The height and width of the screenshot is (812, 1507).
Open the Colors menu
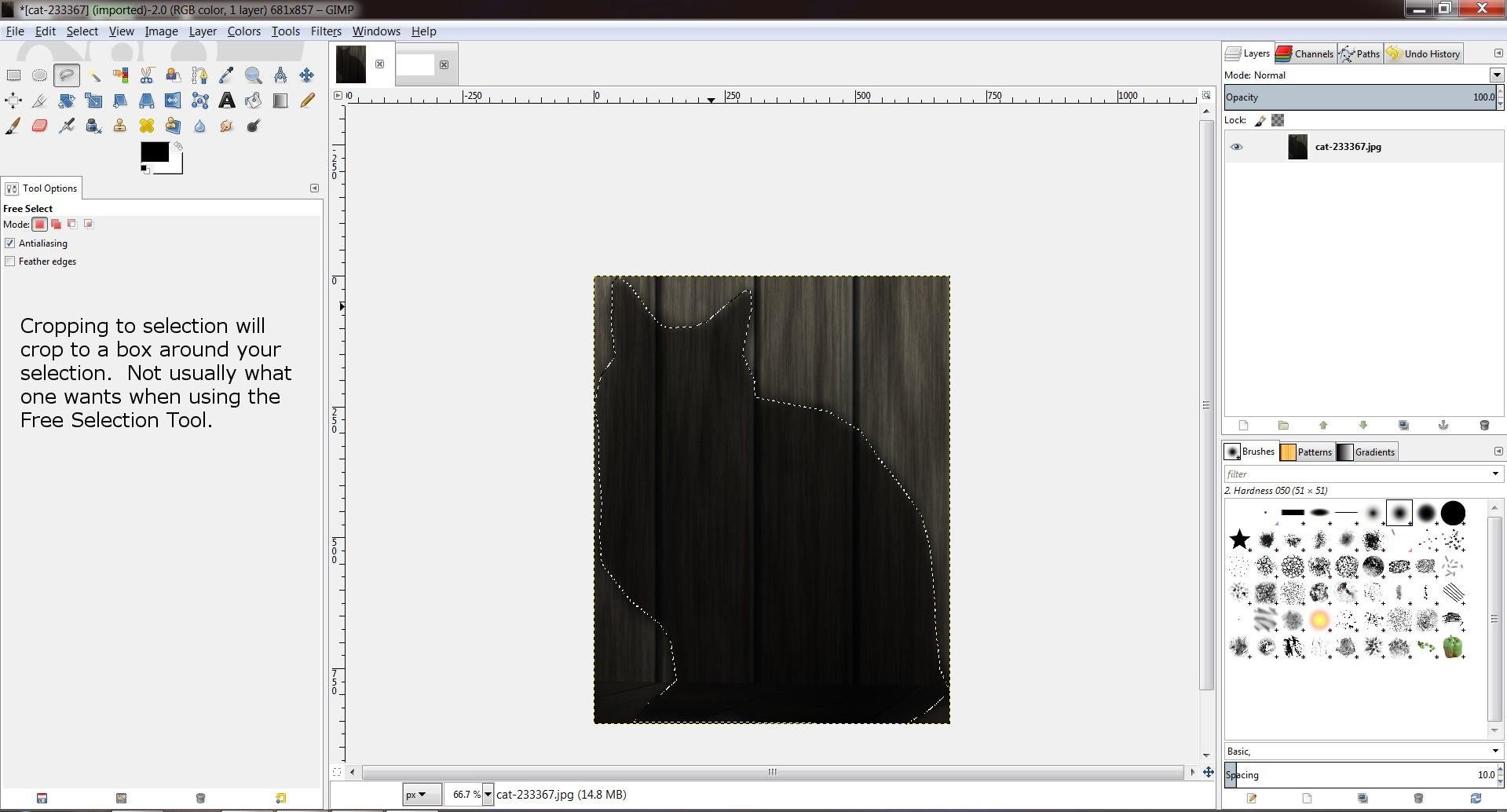click(x=244, y=31)
